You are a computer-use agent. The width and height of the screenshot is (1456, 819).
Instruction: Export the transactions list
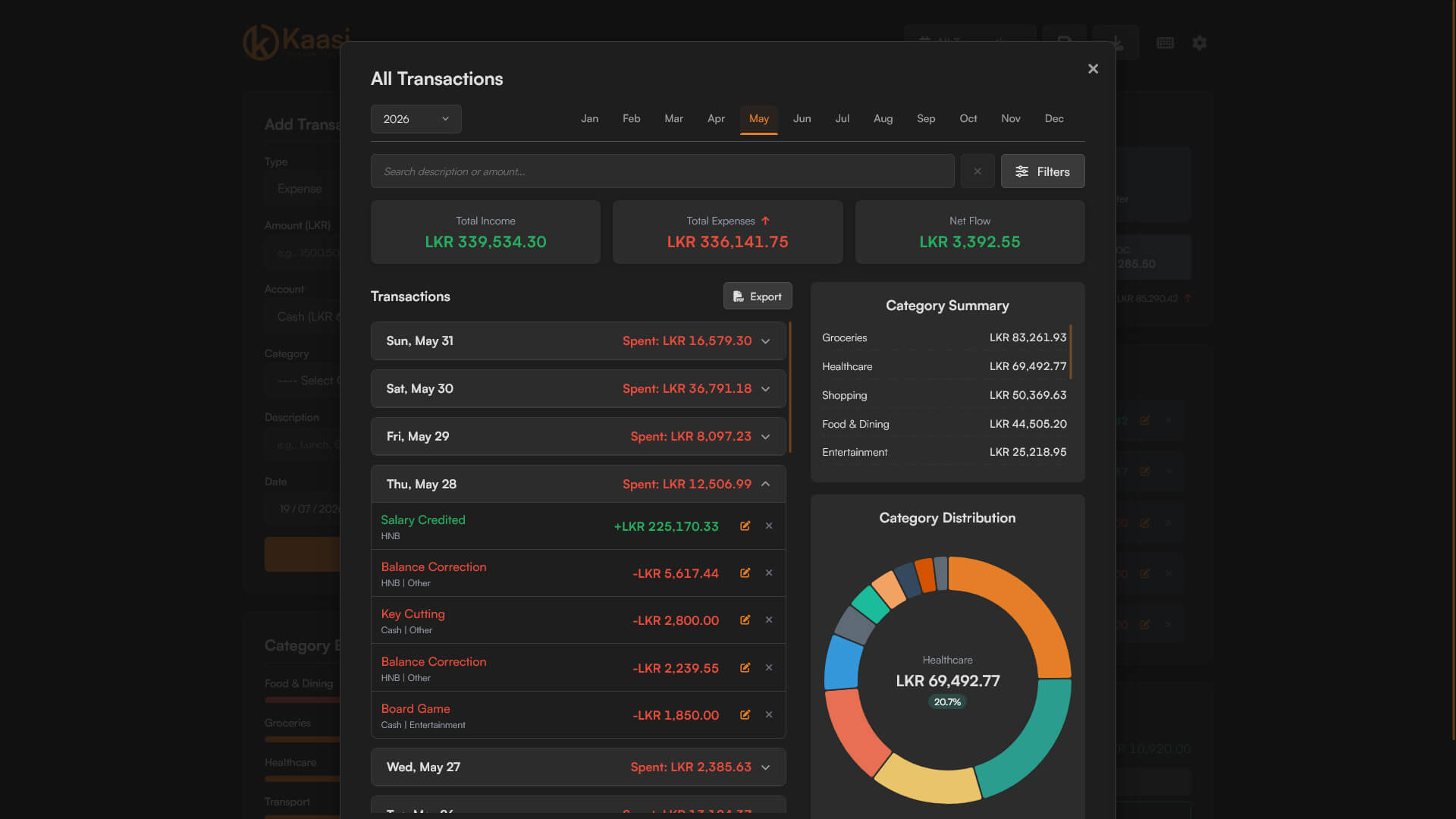(757, 297)
